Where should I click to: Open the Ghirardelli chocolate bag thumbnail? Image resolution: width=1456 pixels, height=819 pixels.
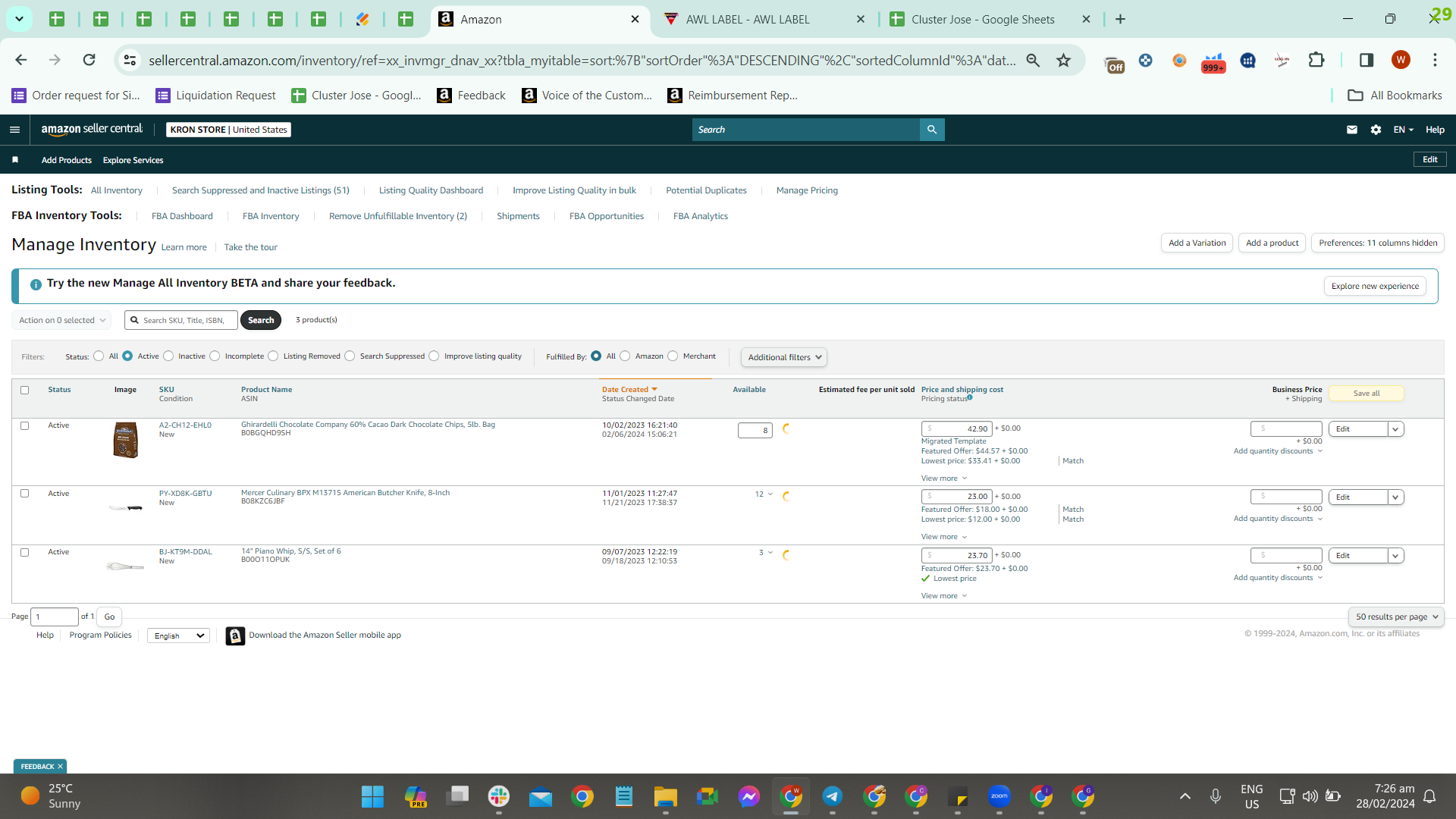(126, 440)
